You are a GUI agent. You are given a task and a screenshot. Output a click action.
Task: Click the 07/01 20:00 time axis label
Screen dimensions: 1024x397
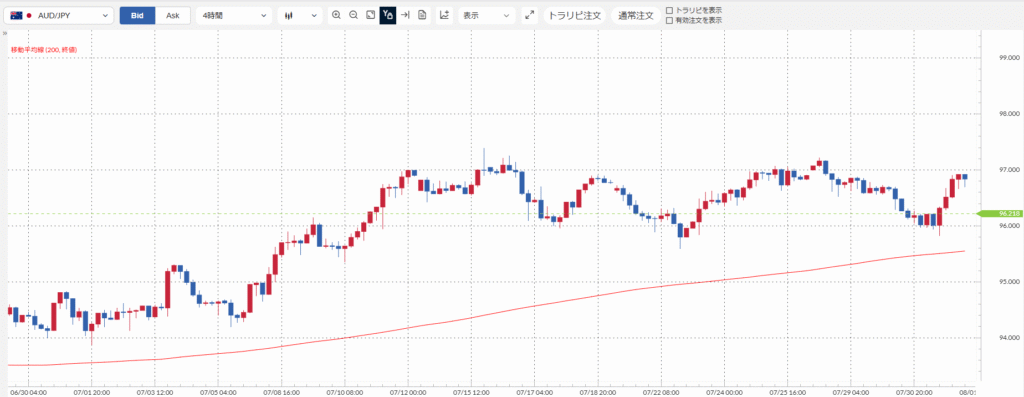[91, 392]
